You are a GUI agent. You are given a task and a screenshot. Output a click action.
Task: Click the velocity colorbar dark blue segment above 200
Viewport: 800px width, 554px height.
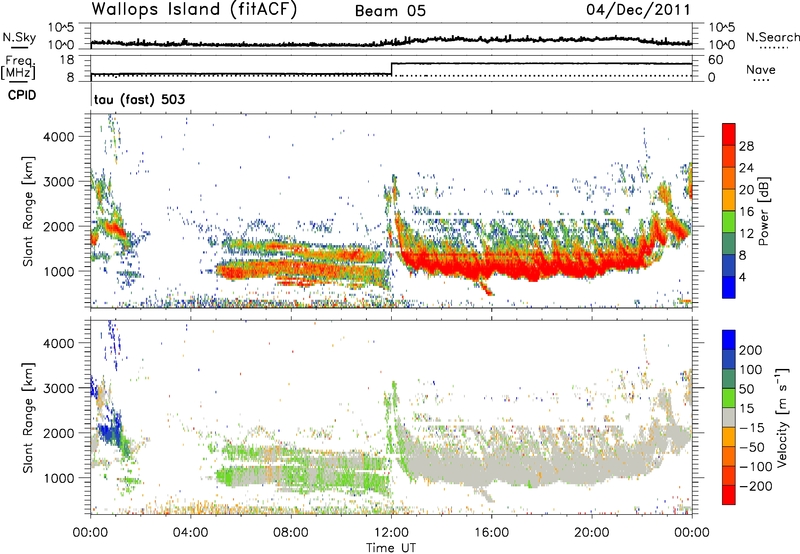729,340
